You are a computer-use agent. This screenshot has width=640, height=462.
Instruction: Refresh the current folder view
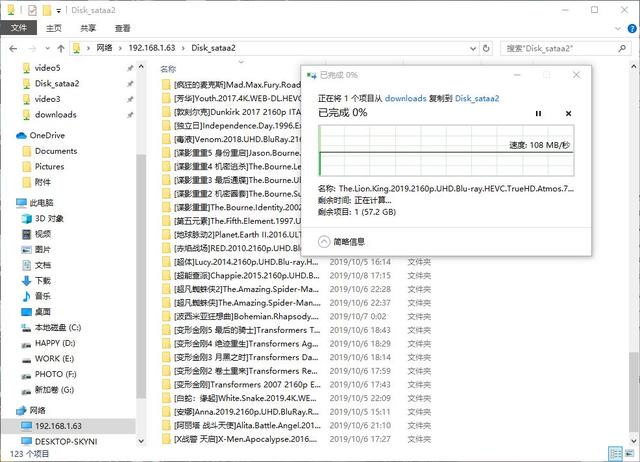coord(486,49)
